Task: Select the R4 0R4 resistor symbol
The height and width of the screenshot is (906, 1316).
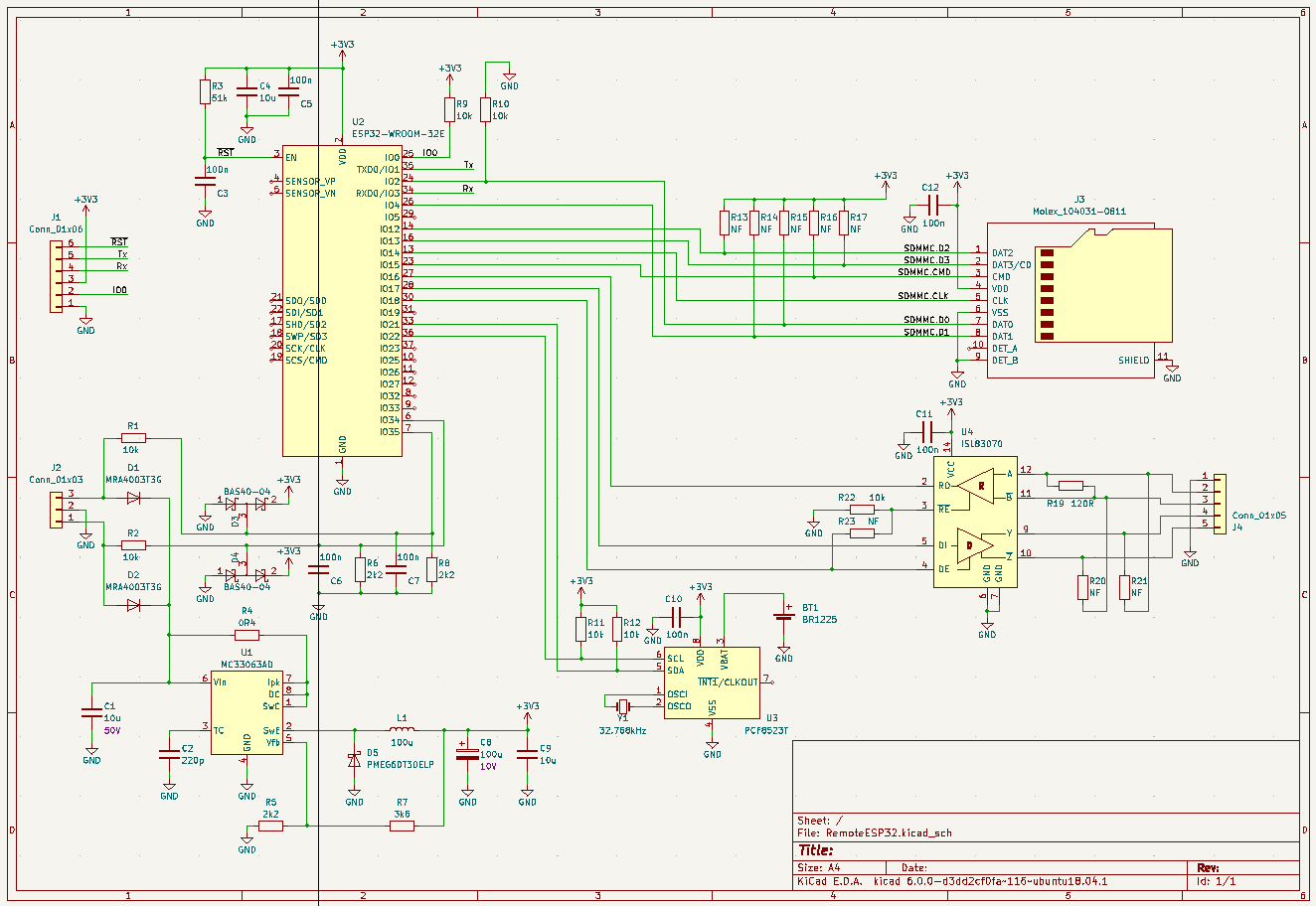Action: [x=247, y=635]
